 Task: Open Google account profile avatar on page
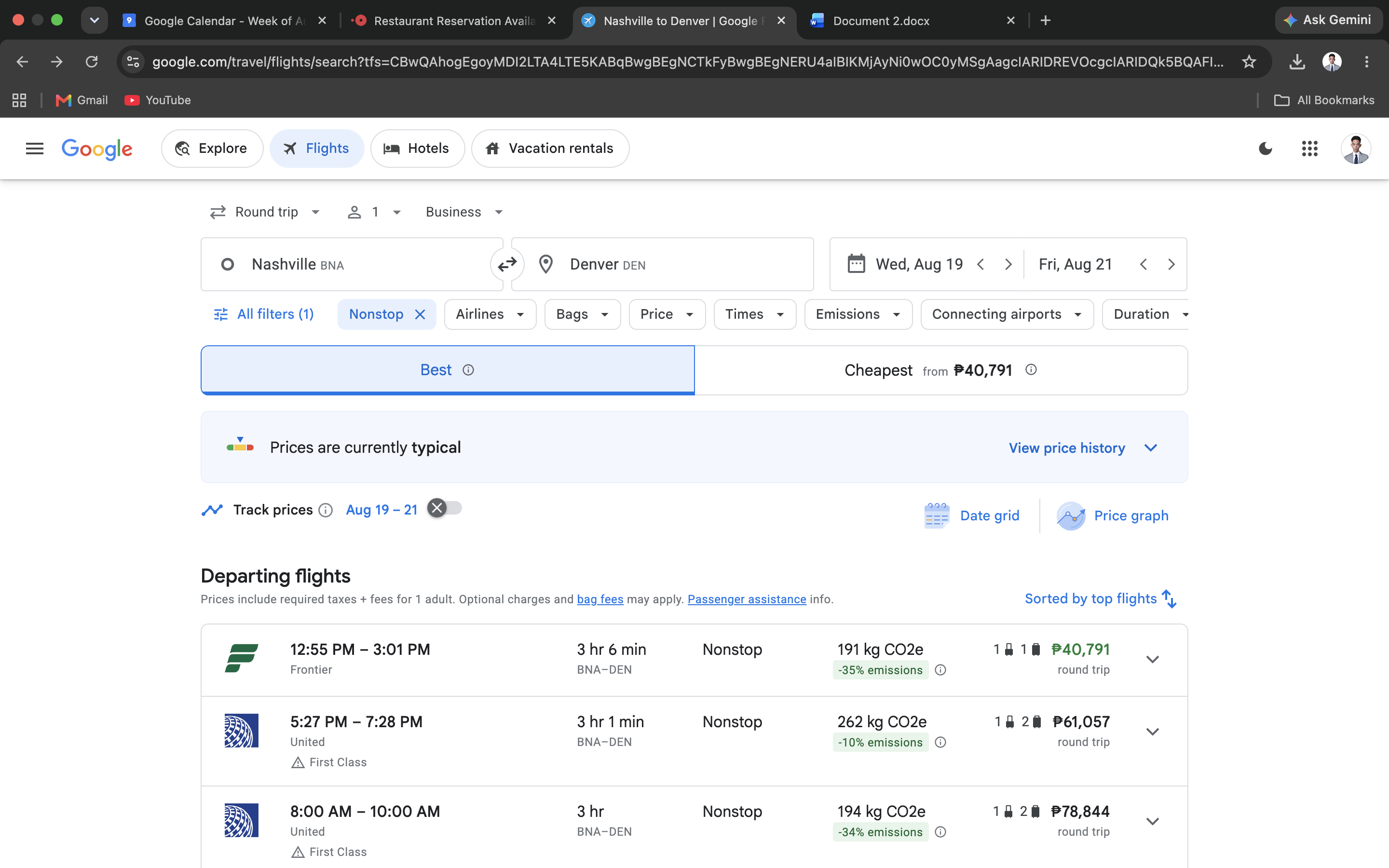pos(1356,149)
